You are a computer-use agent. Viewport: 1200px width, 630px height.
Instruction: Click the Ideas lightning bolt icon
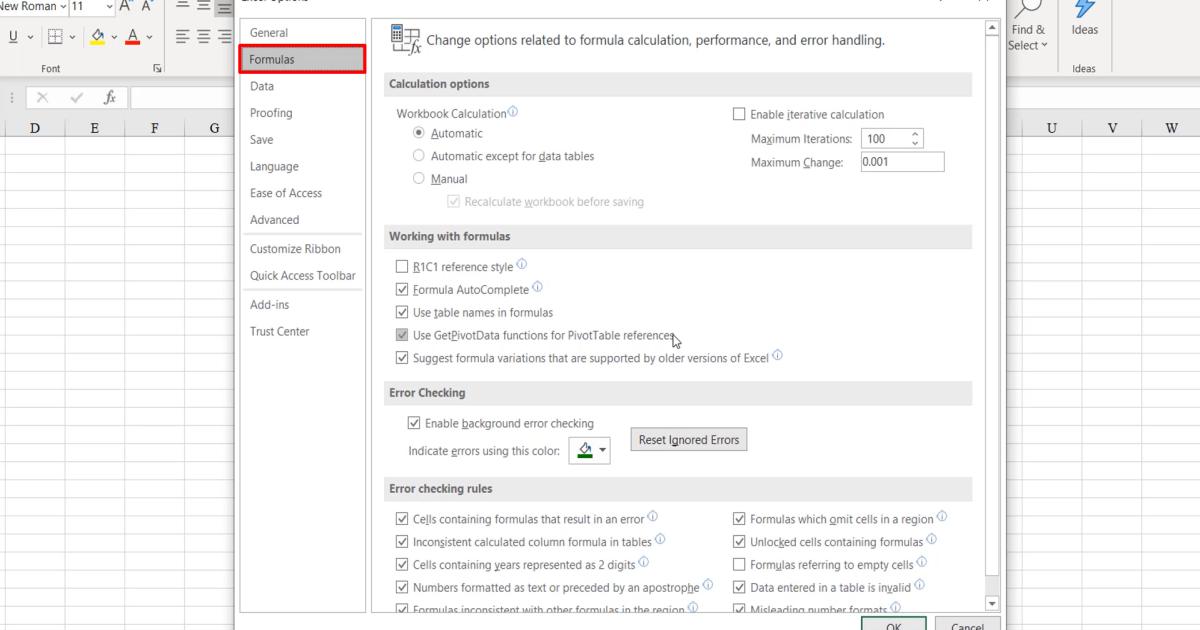[1084, 9]
